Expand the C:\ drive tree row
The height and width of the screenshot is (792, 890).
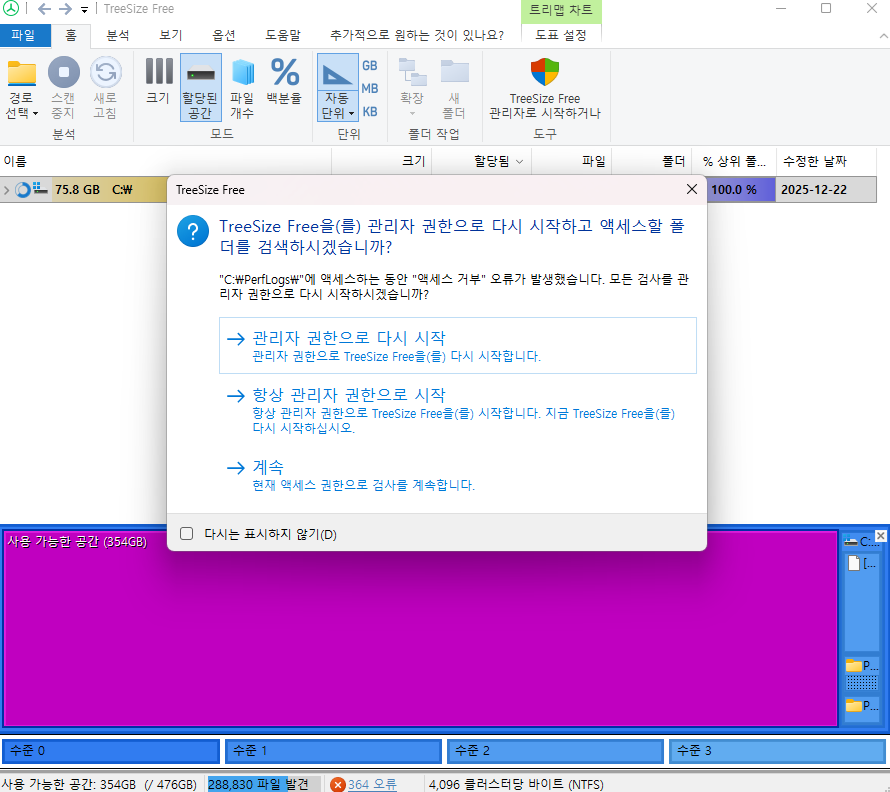coord(6,190)
